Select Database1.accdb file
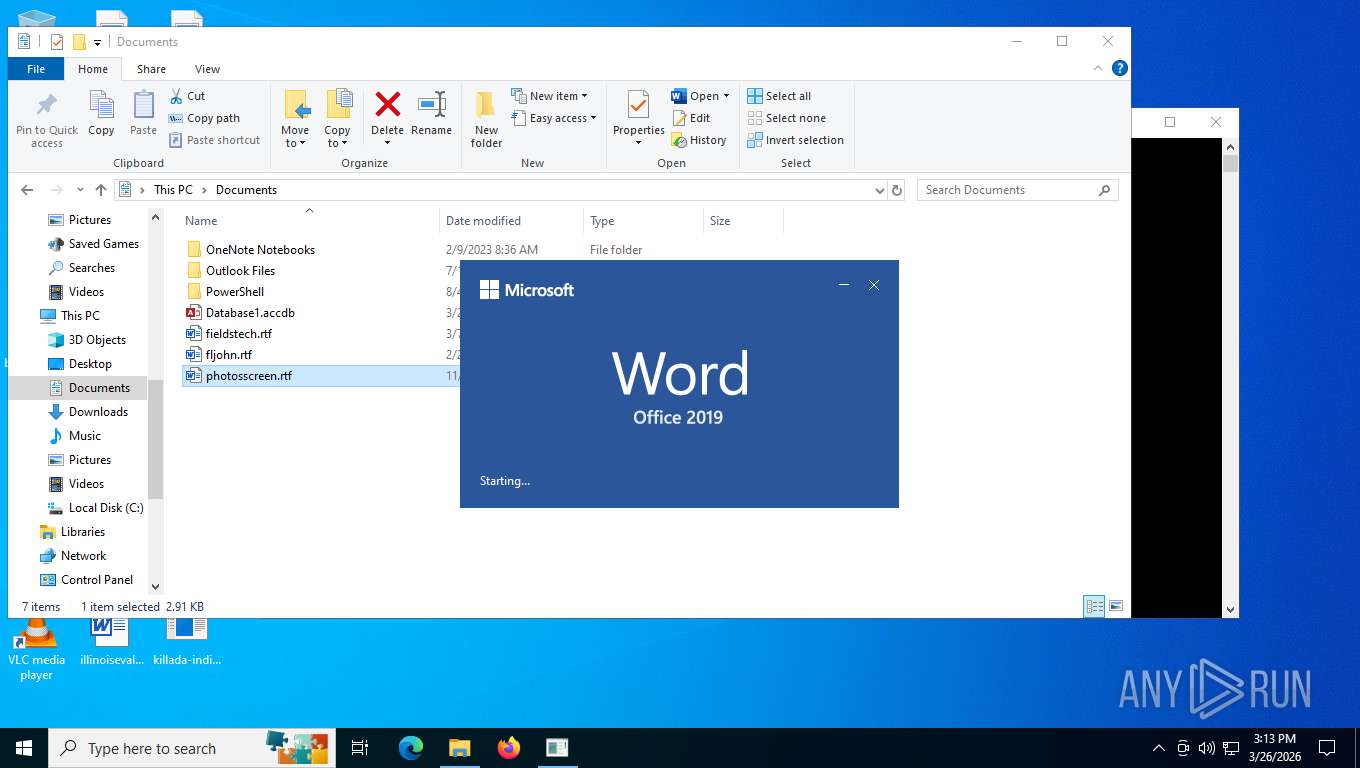 pyautogui.click(x=250, y=313)
